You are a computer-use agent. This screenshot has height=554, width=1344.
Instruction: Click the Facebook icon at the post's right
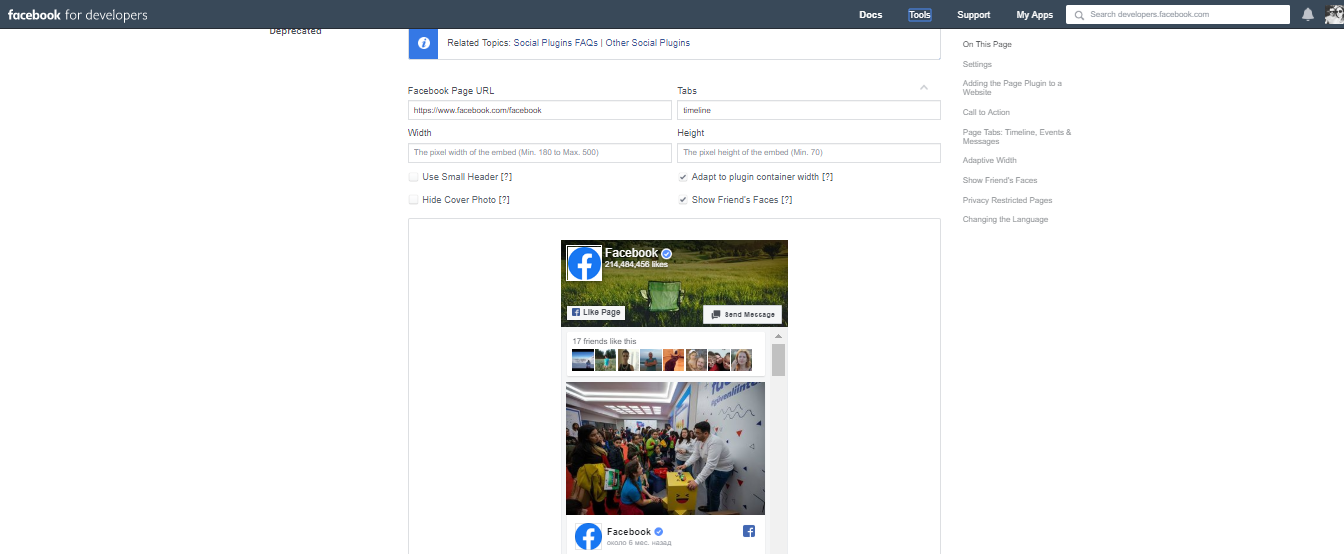tap(749, 531)
